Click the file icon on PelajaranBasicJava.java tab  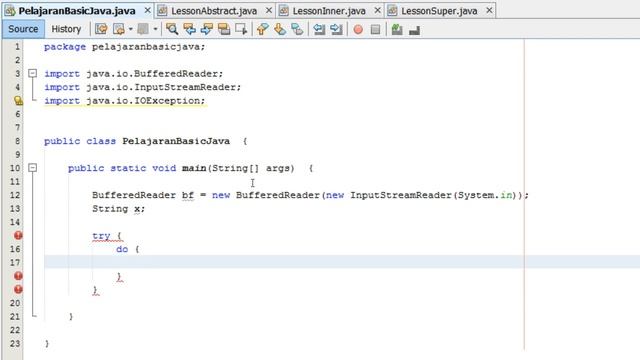click(10, 11)
